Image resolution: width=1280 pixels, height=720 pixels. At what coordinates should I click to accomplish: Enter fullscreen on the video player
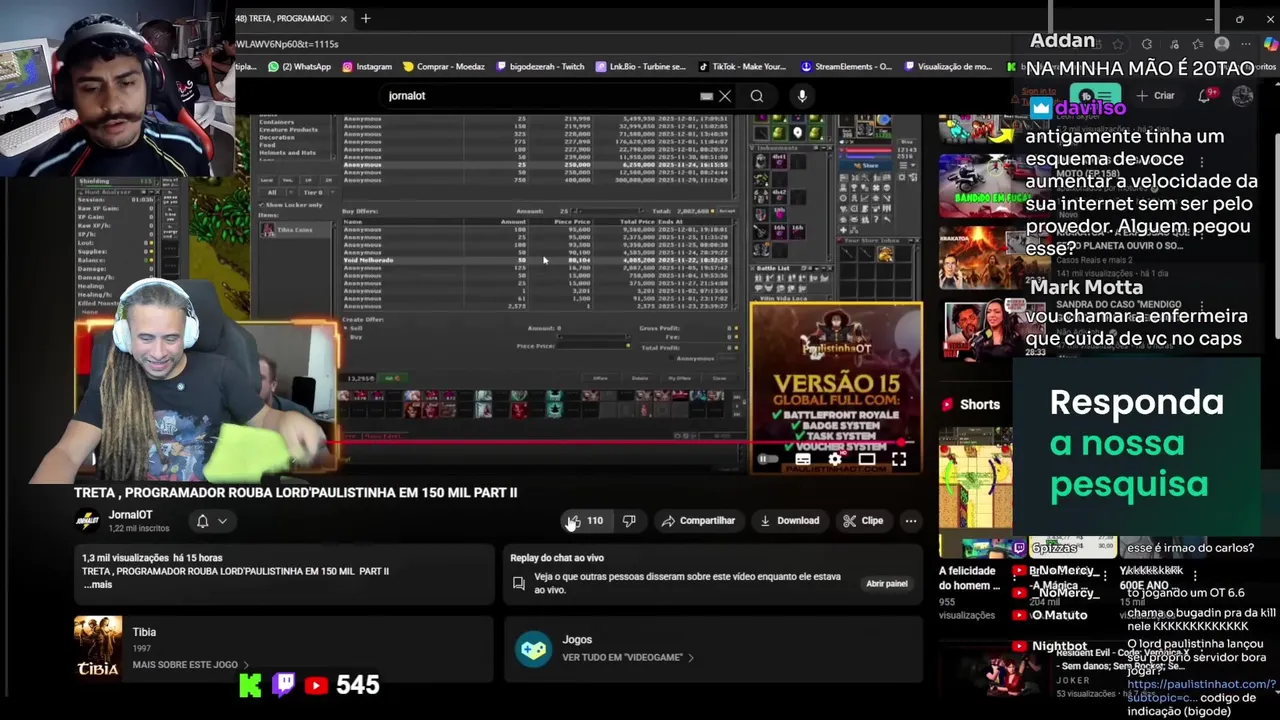[899, 460]
